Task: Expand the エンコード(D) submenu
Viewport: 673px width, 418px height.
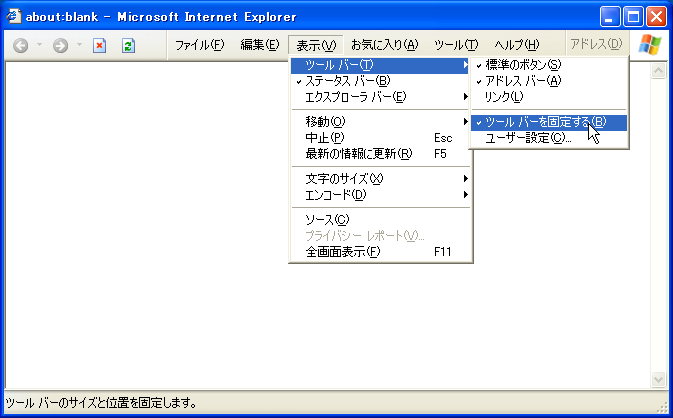Action: [380, 195]
